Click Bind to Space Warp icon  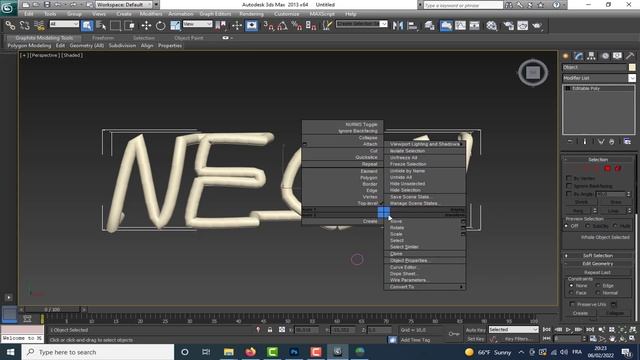click(39, 26)
